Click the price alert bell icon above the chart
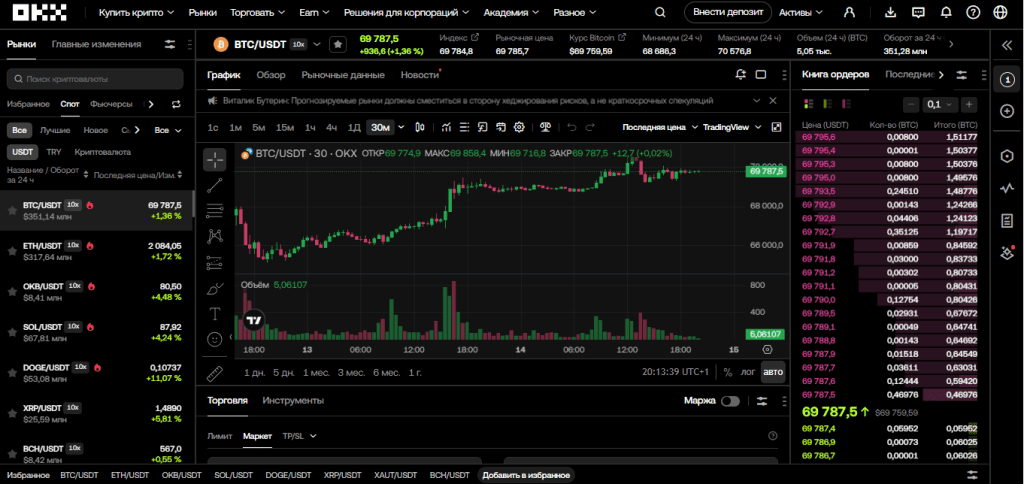The height and width of the screenshot is (484, 1024). [740, 75]
